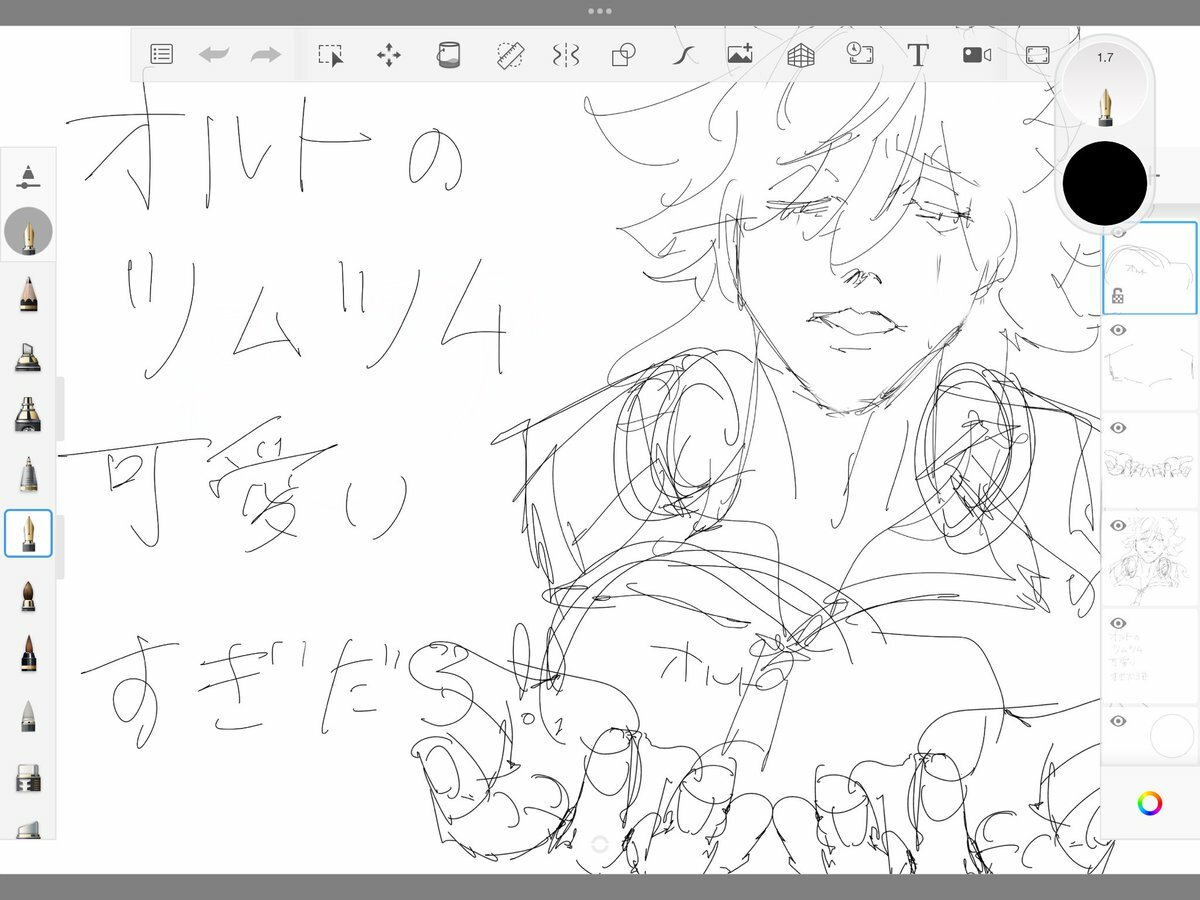The width and height of the screenshot is (1200, 900).
Task: Select the pencil brush in brush palette
Action: click(28, 294)
